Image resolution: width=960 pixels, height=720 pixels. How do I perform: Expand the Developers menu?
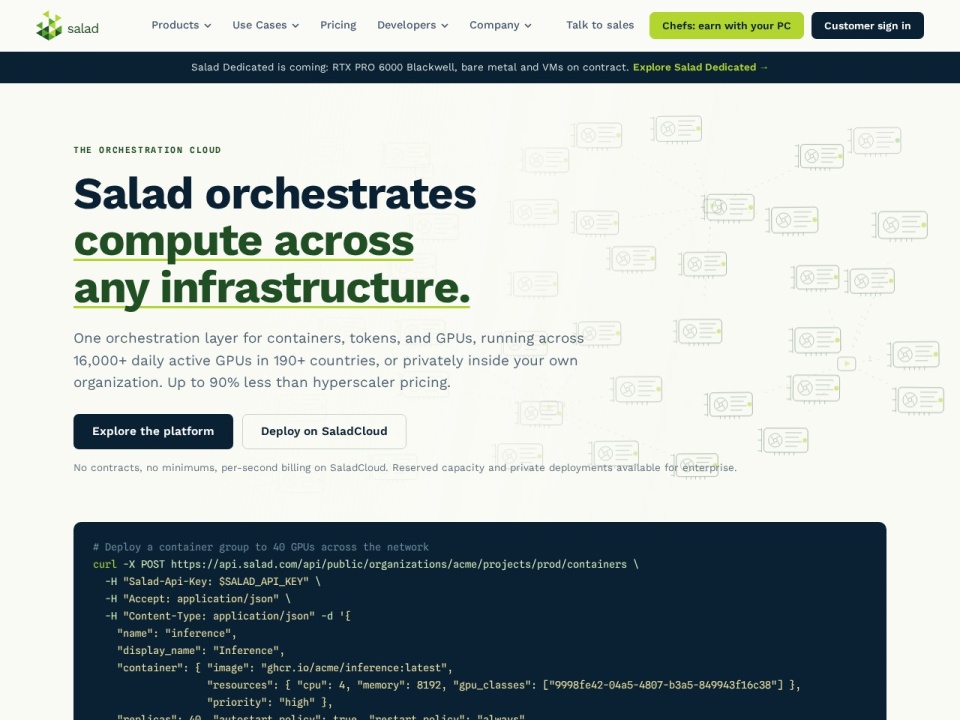tap(413, 25)
